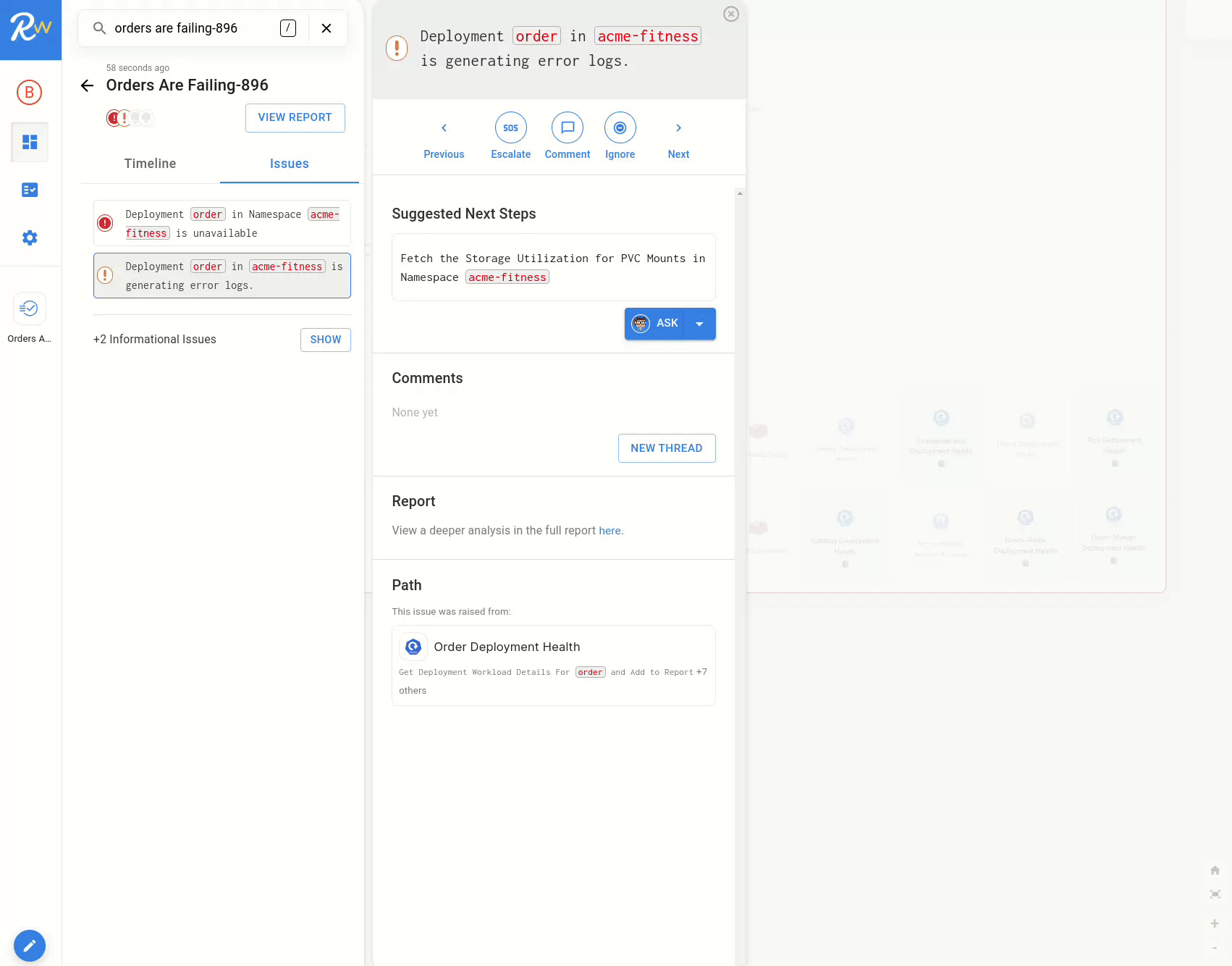Click the pencil compose button bottom left
1232x966 pixels.
pos(30,946)
